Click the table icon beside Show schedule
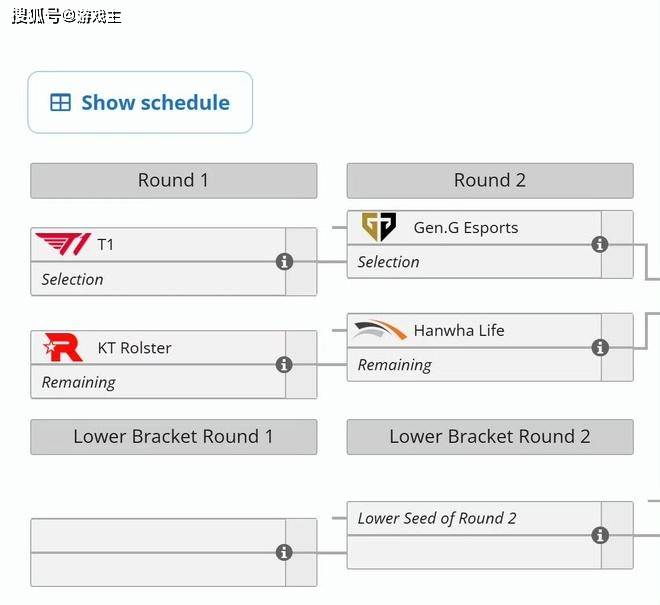Viewport: 660px width, 605px height. coord(60,102)
